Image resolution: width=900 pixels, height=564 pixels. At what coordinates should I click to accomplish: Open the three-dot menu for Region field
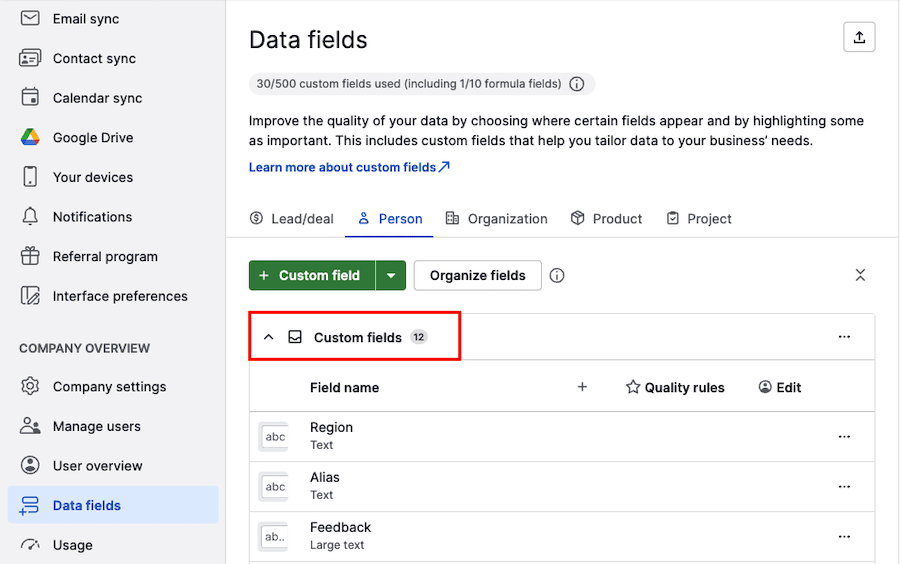pyautogui.click(x=844, y=437)
